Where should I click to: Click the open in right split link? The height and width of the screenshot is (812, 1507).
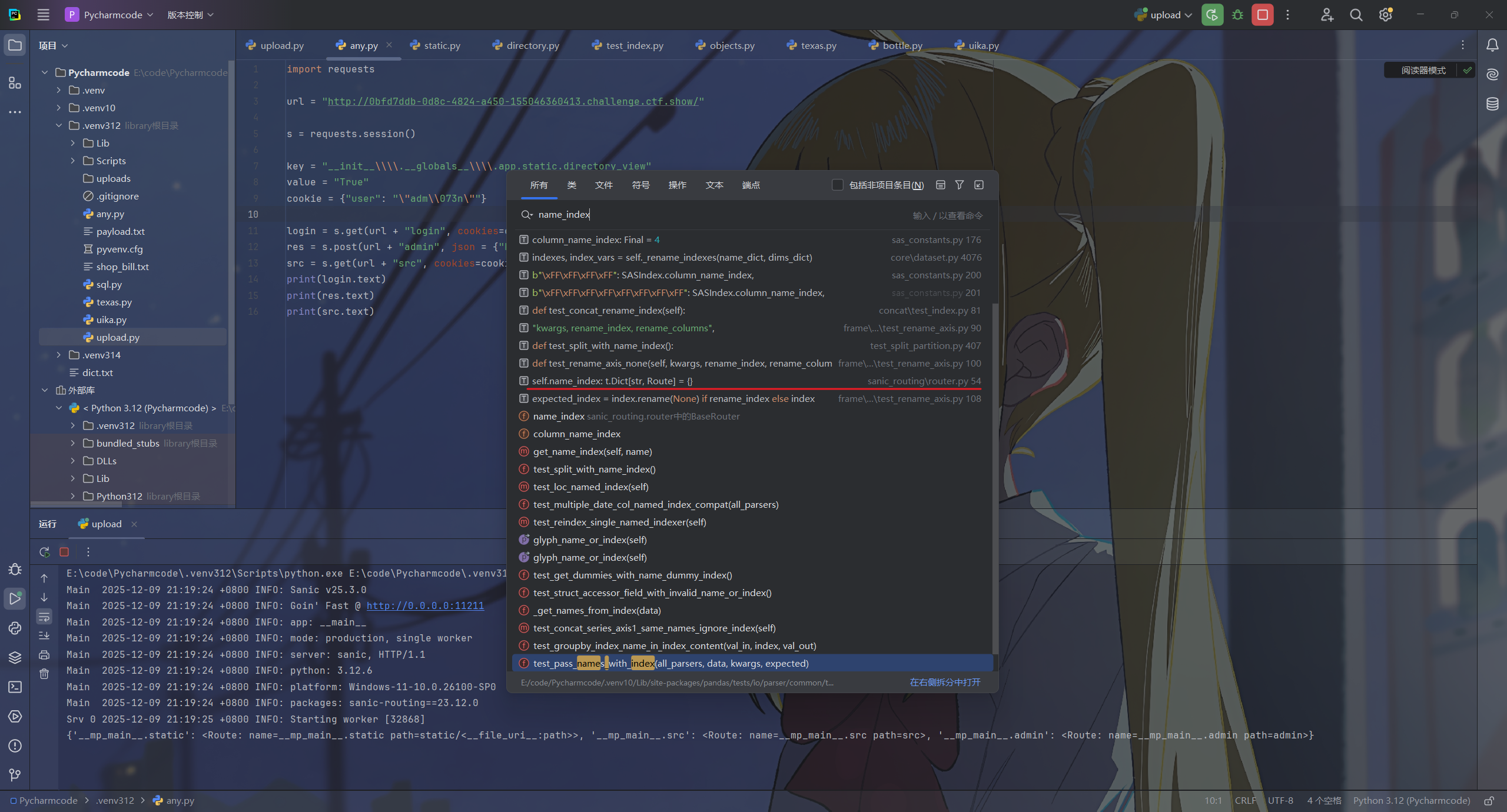[x=945, y=682]
